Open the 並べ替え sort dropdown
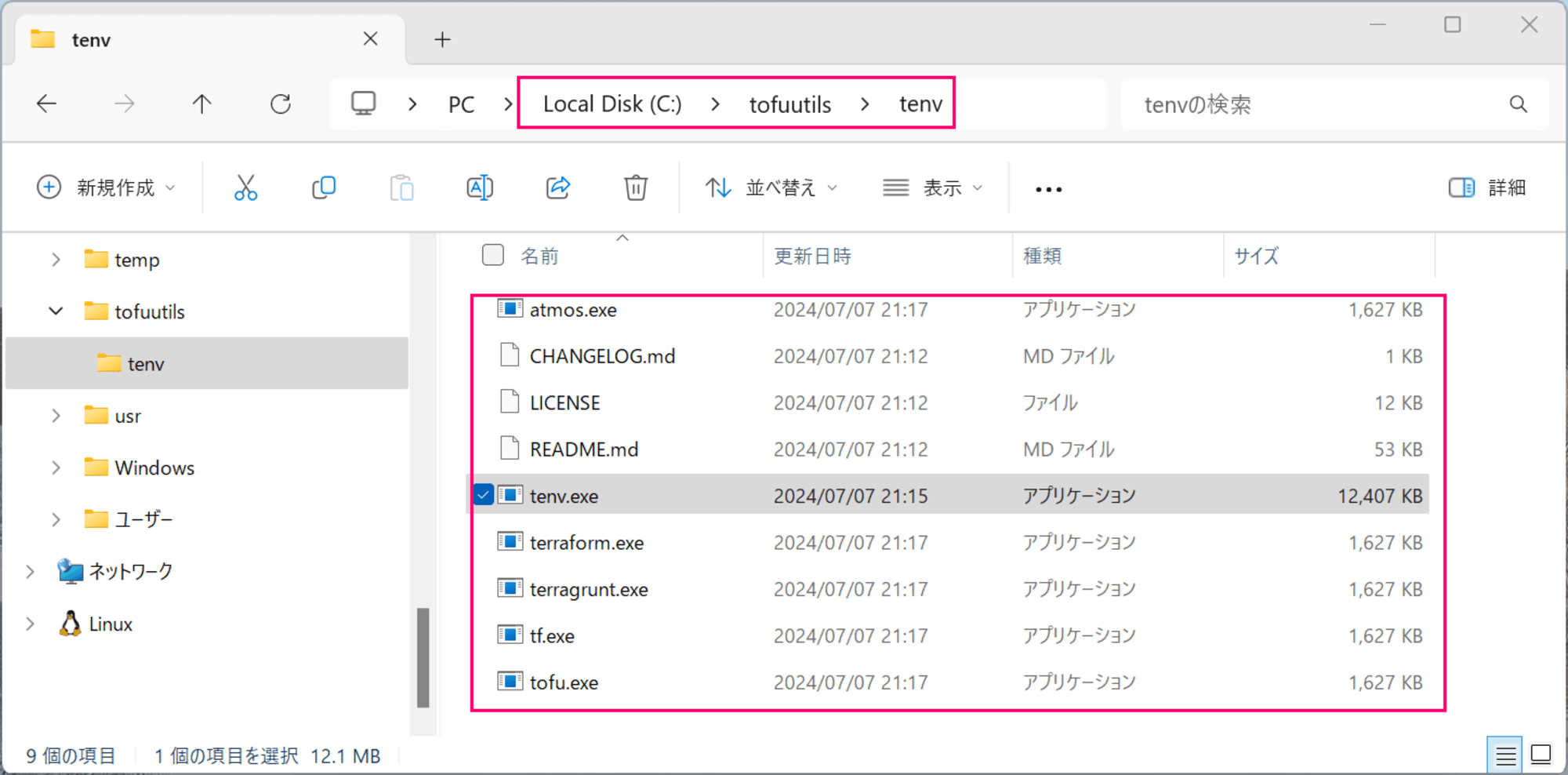1568x775 pixels. point(771,187)
